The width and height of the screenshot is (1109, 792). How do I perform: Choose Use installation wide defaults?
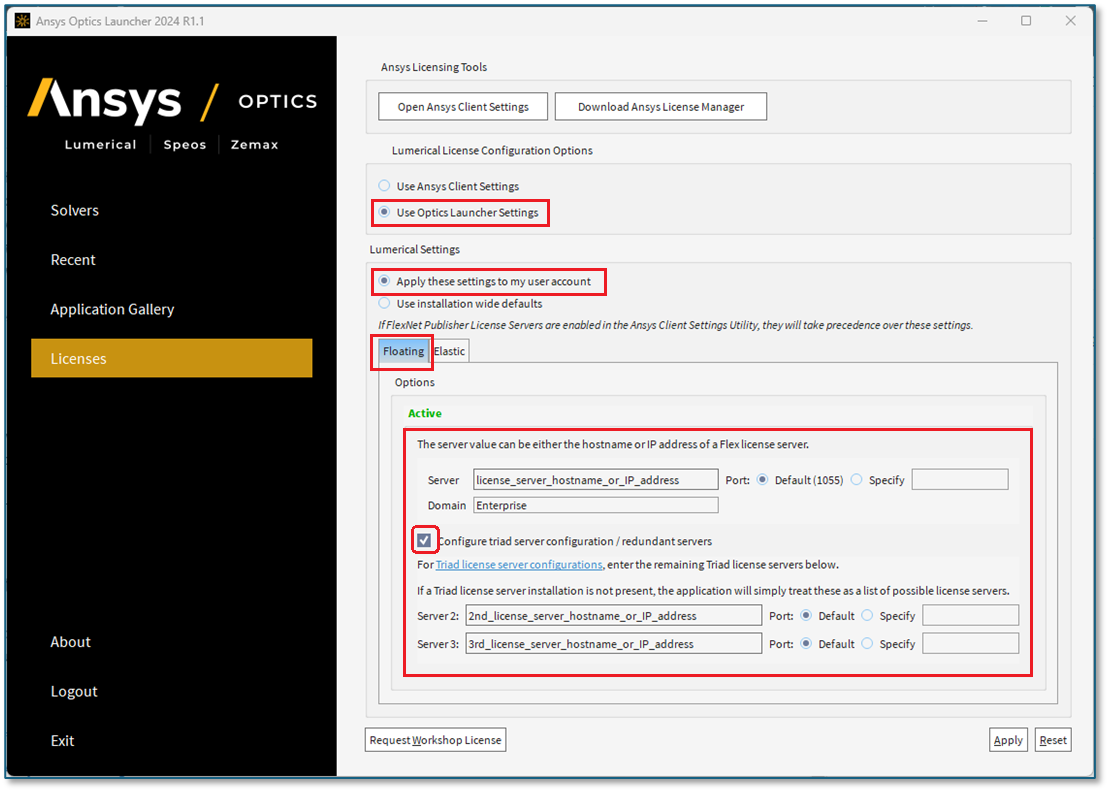384,303
